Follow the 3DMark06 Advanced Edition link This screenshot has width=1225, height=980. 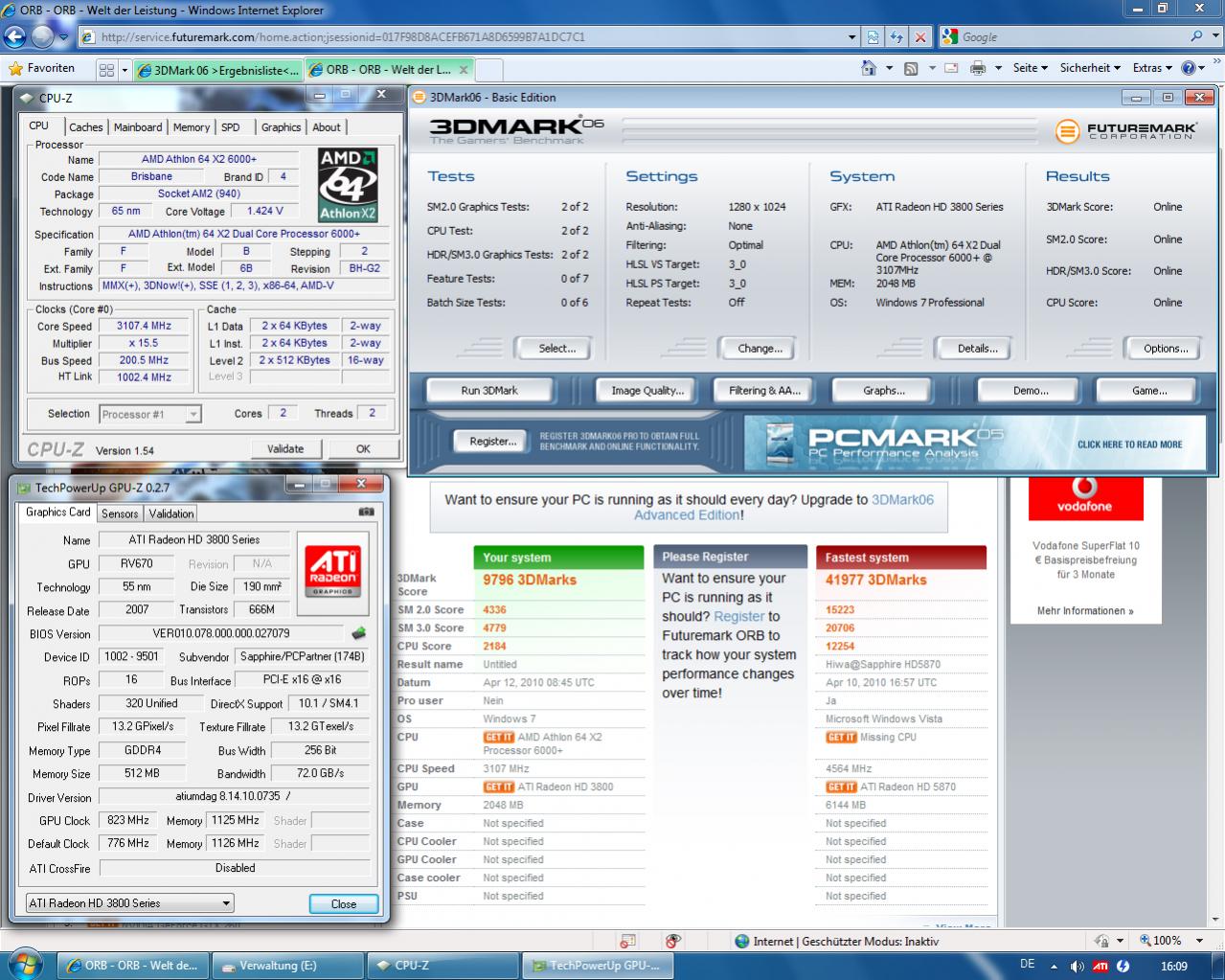783,508
